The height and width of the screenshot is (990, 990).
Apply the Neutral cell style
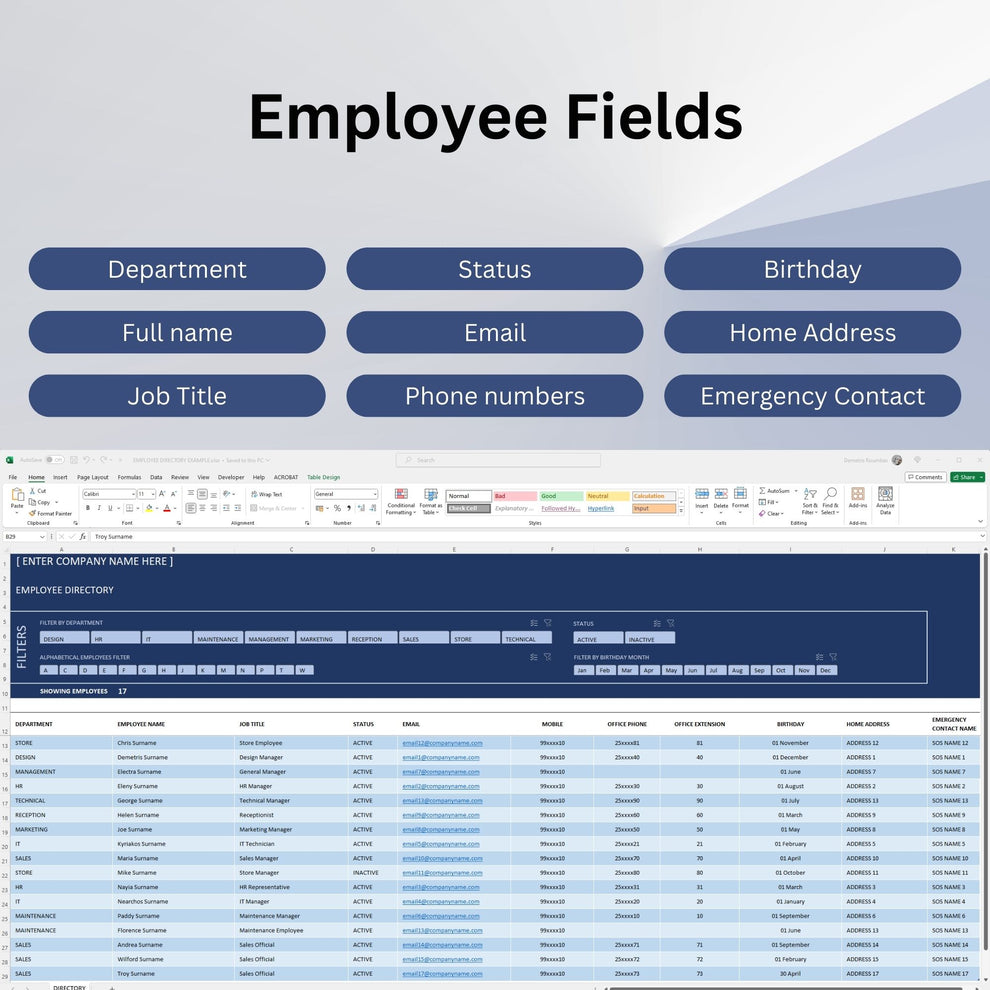coord(607,496)
